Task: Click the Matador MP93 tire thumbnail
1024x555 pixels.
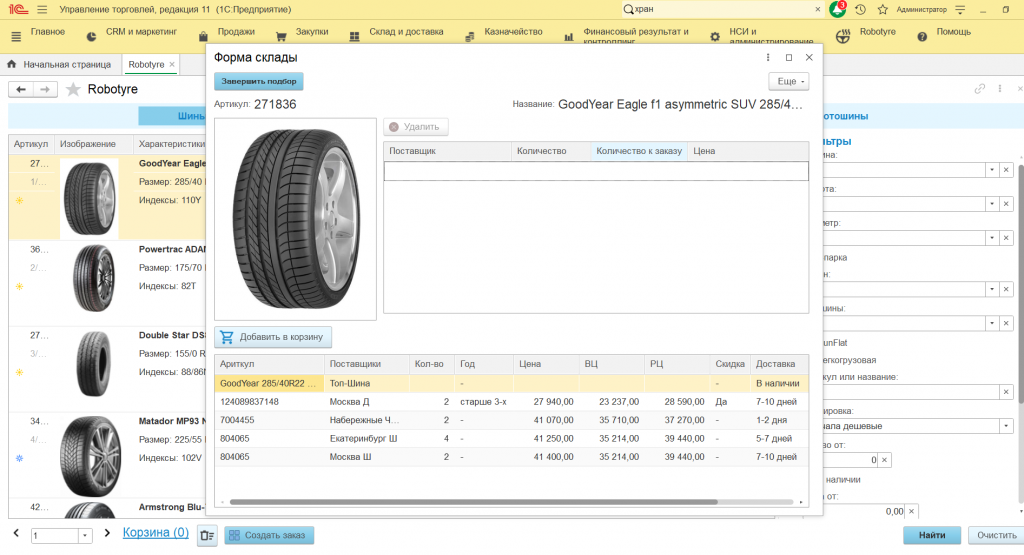Action: [90, 457]
